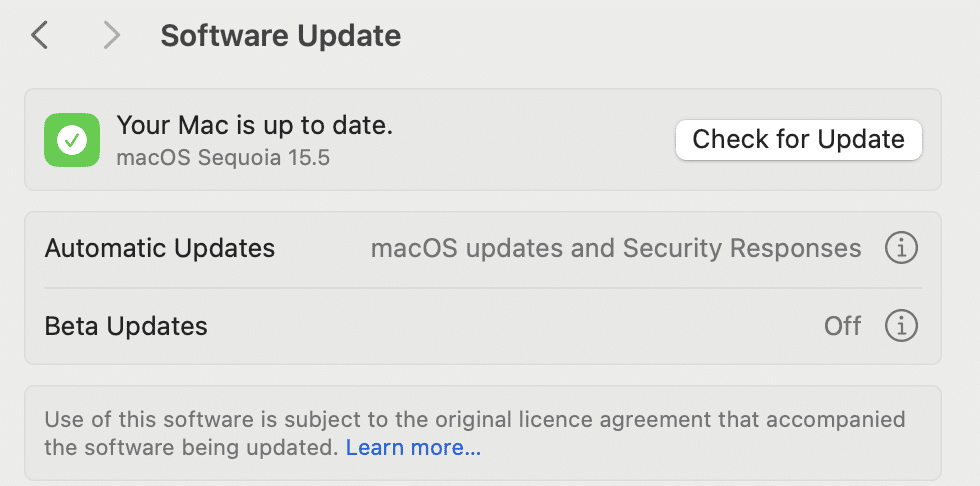Go forward using the right chevron
The height and width of the screenshot is (486, 980).
pyautogui.click(x=111, y=35)
